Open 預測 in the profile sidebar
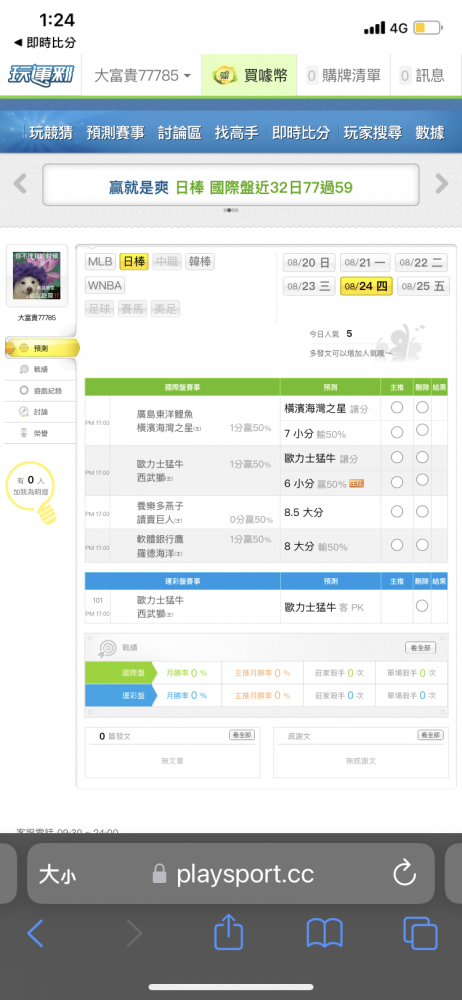Screen dimensions: 462x1000 pos(41,348)
